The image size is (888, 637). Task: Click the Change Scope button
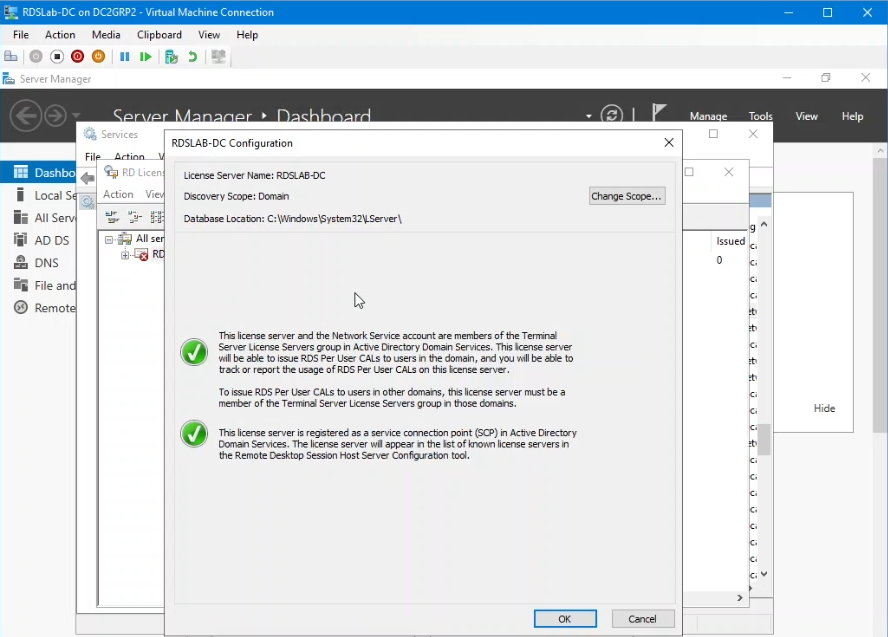coord(627,196)
